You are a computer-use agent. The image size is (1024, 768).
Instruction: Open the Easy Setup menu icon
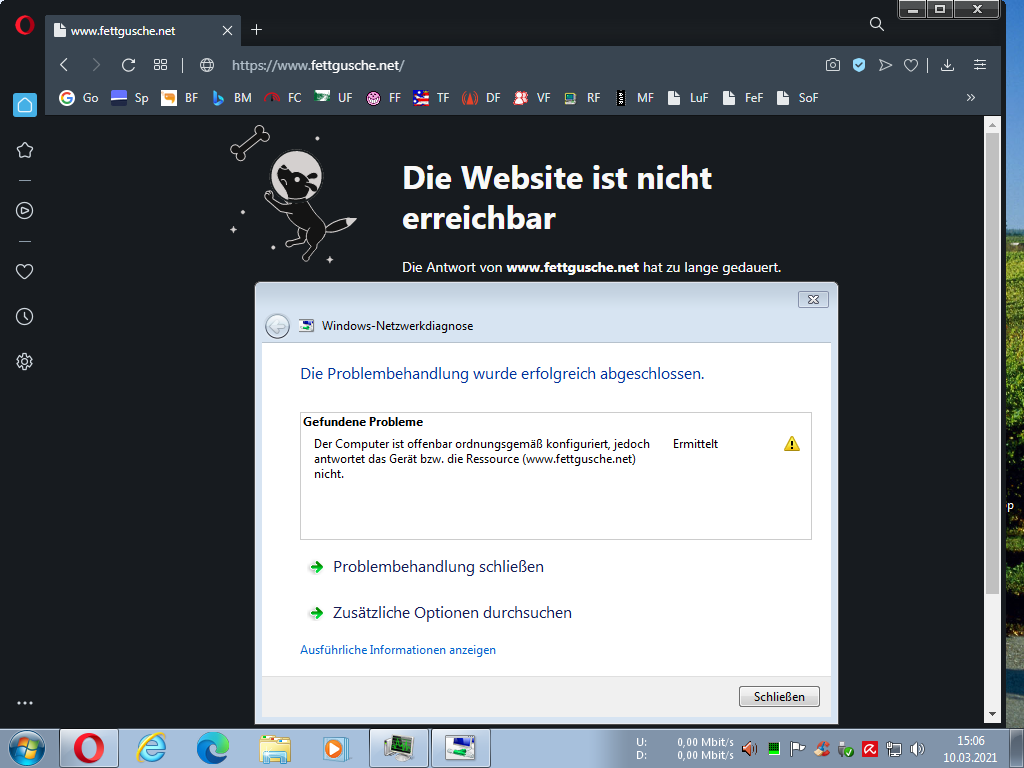coord(980,65)
